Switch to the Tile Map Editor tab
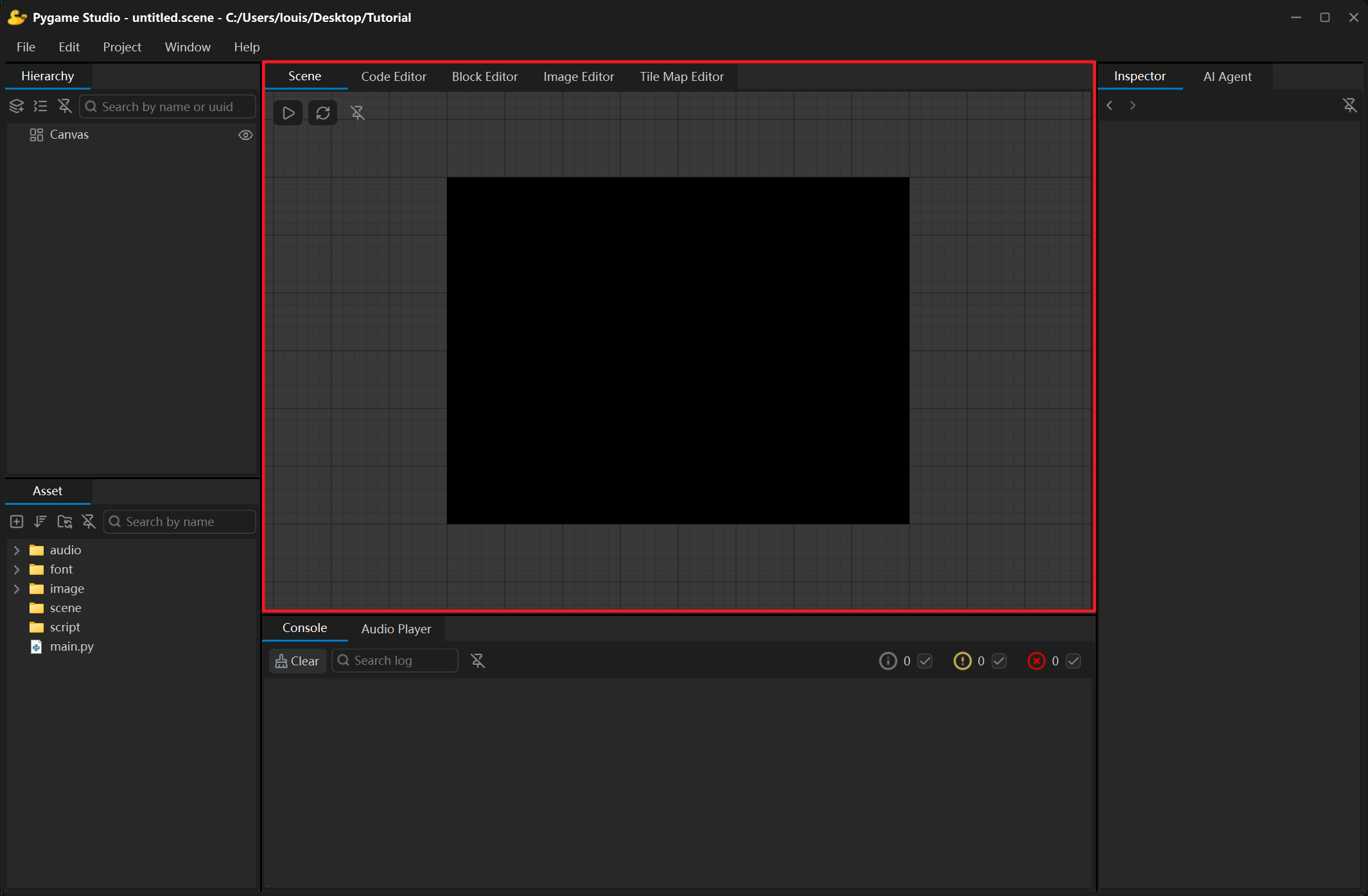Screen dimensions: 1368x896 tap(681, 76)
